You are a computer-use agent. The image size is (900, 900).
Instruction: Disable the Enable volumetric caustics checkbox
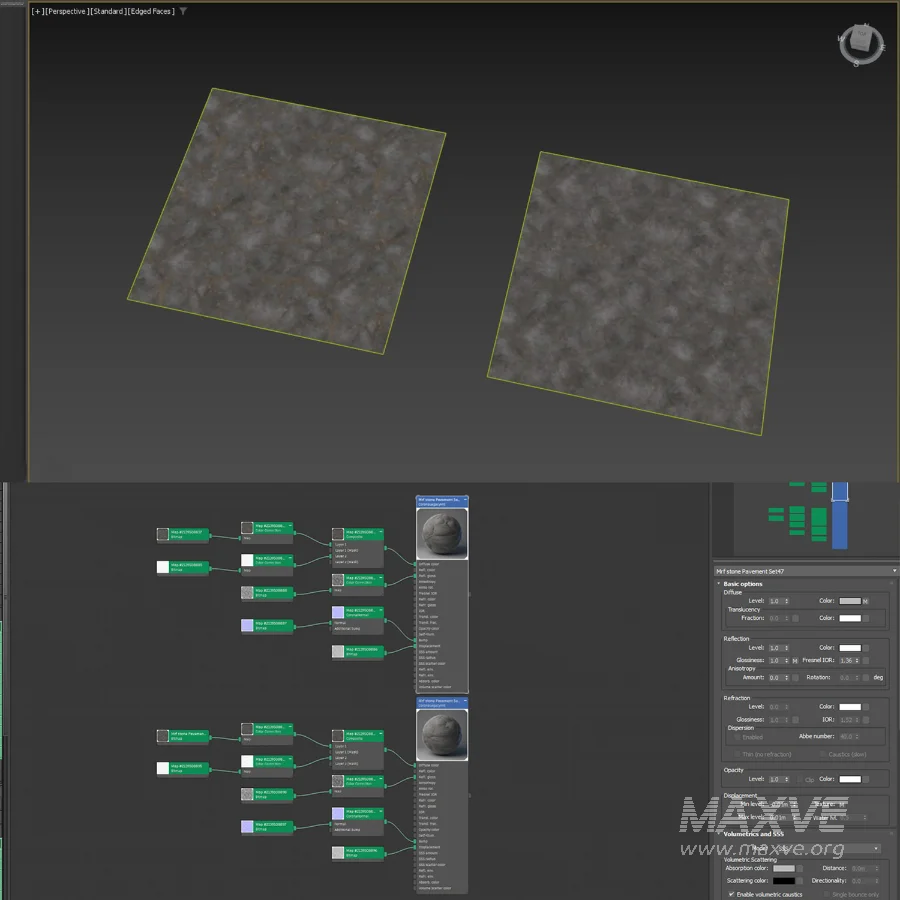(731, 894)
